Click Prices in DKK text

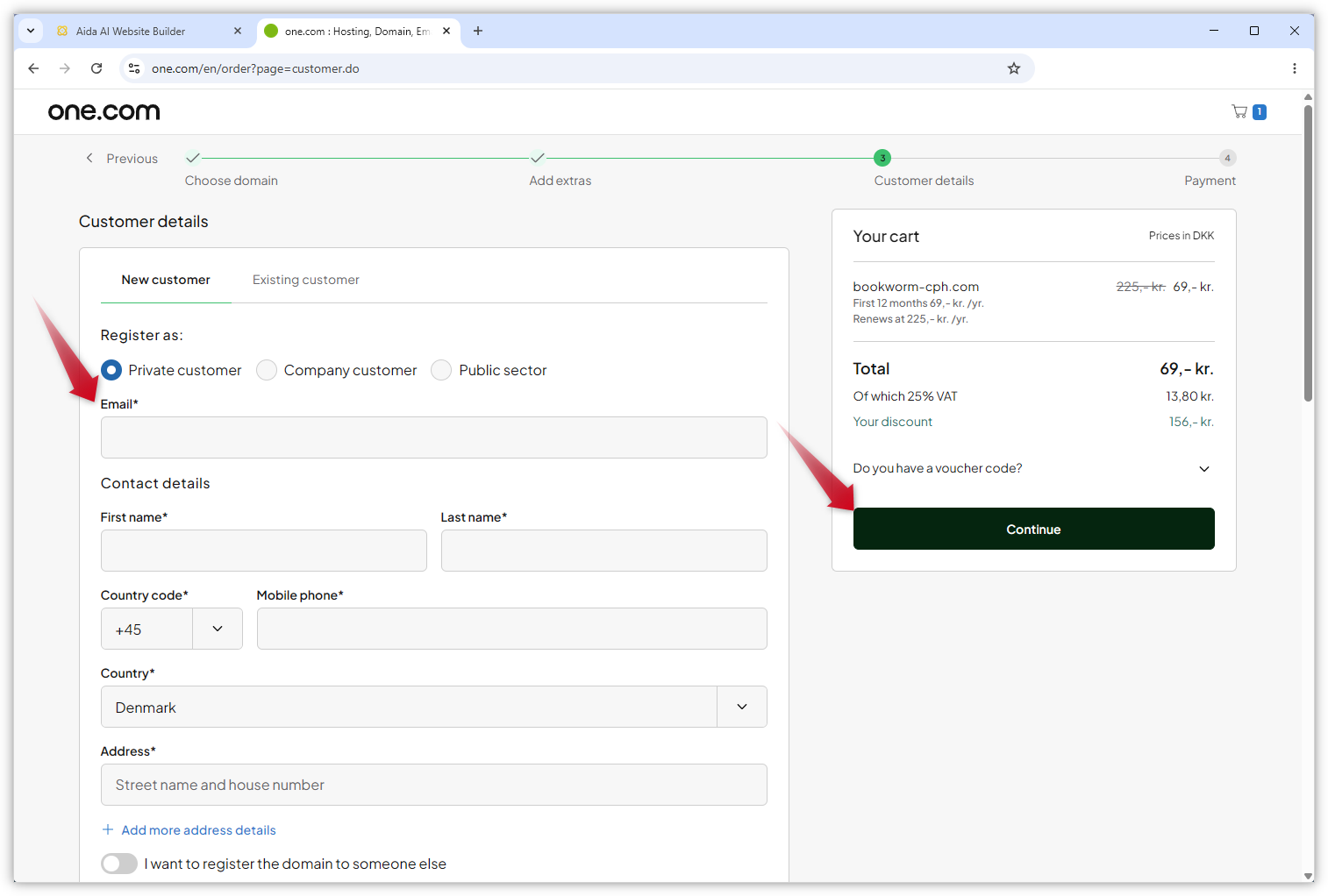[1182, 236]
